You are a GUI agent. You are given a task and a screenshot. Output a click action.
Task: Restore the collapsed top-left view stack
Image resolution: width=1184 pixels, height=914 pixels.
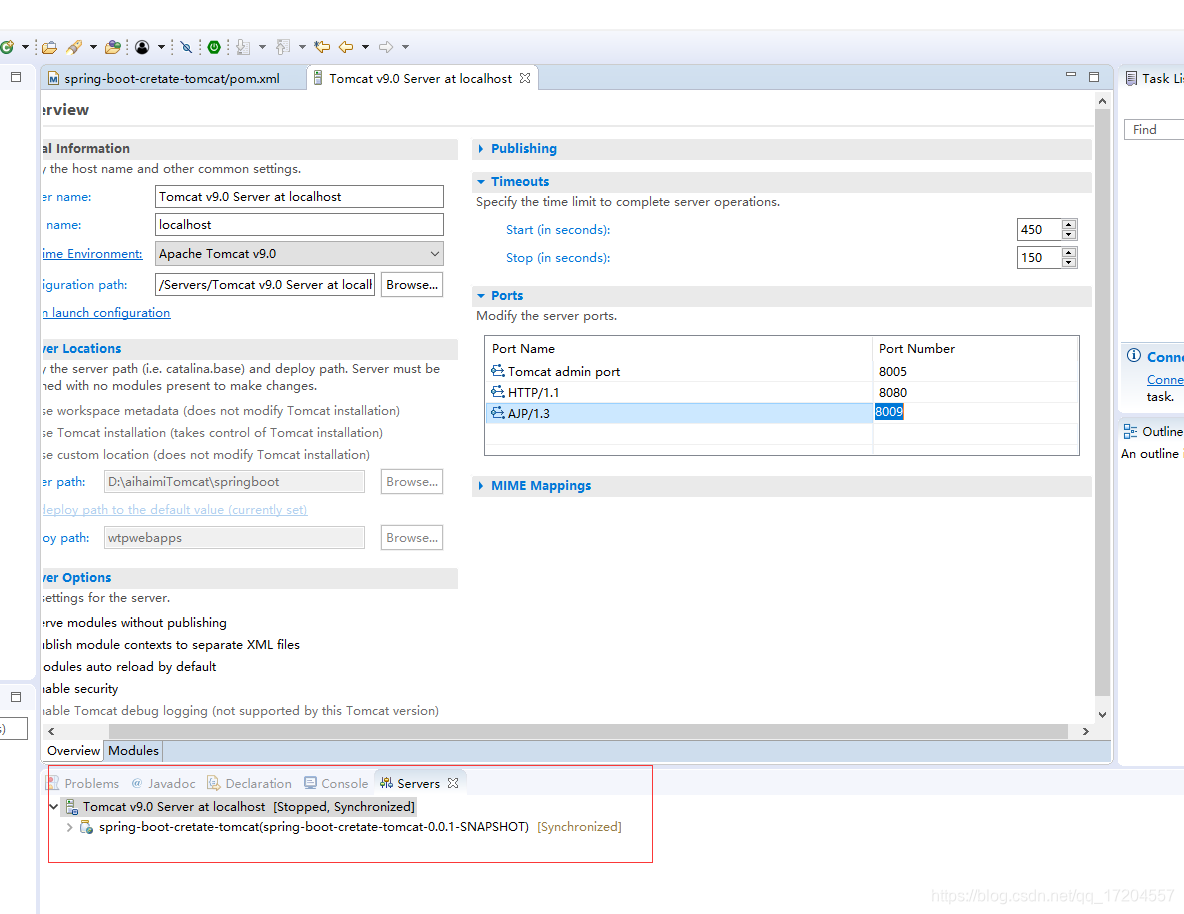[x=16, y=77]
